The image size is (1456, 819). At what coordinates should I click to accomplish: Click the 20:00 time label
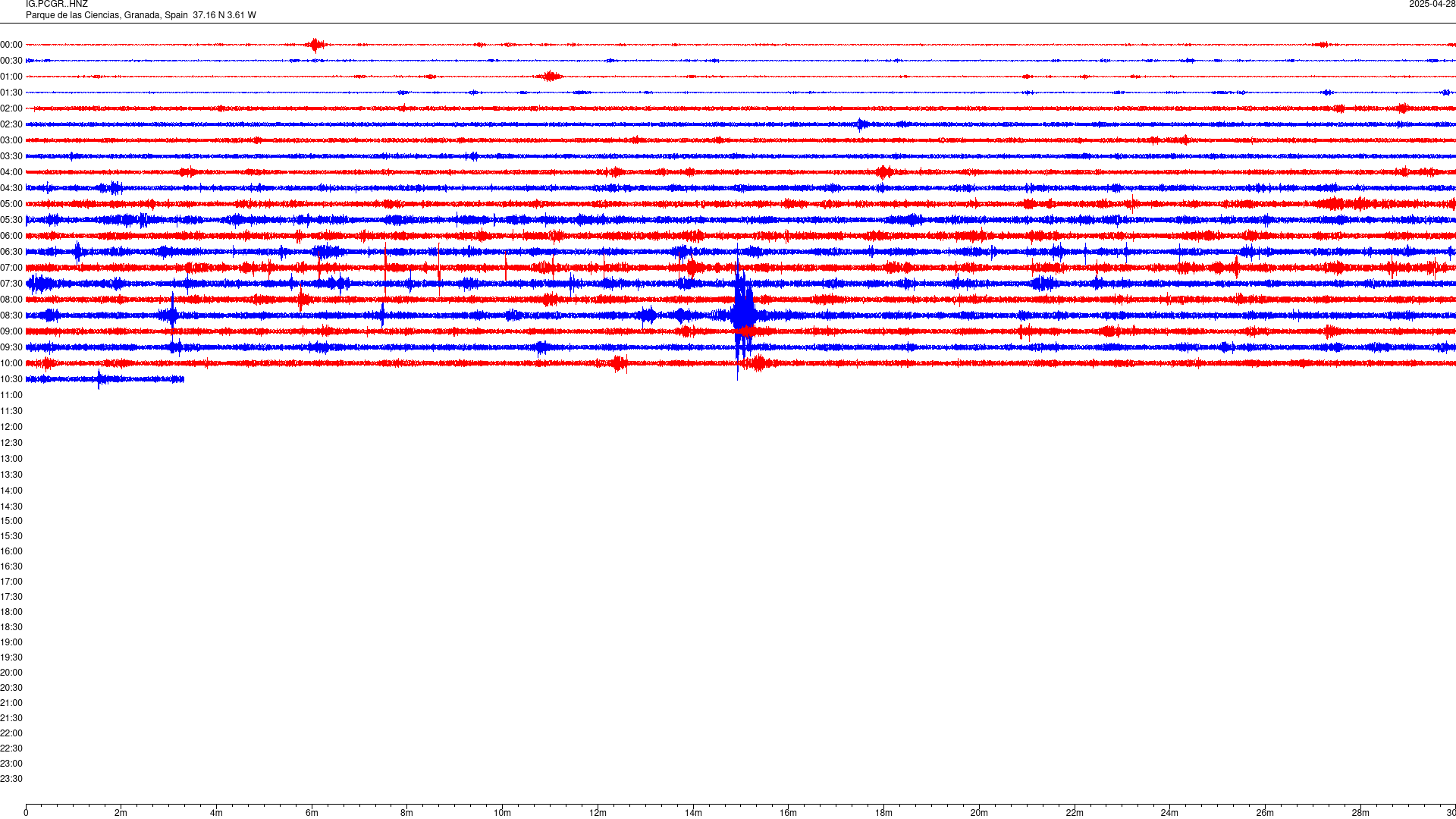point(11,673)
